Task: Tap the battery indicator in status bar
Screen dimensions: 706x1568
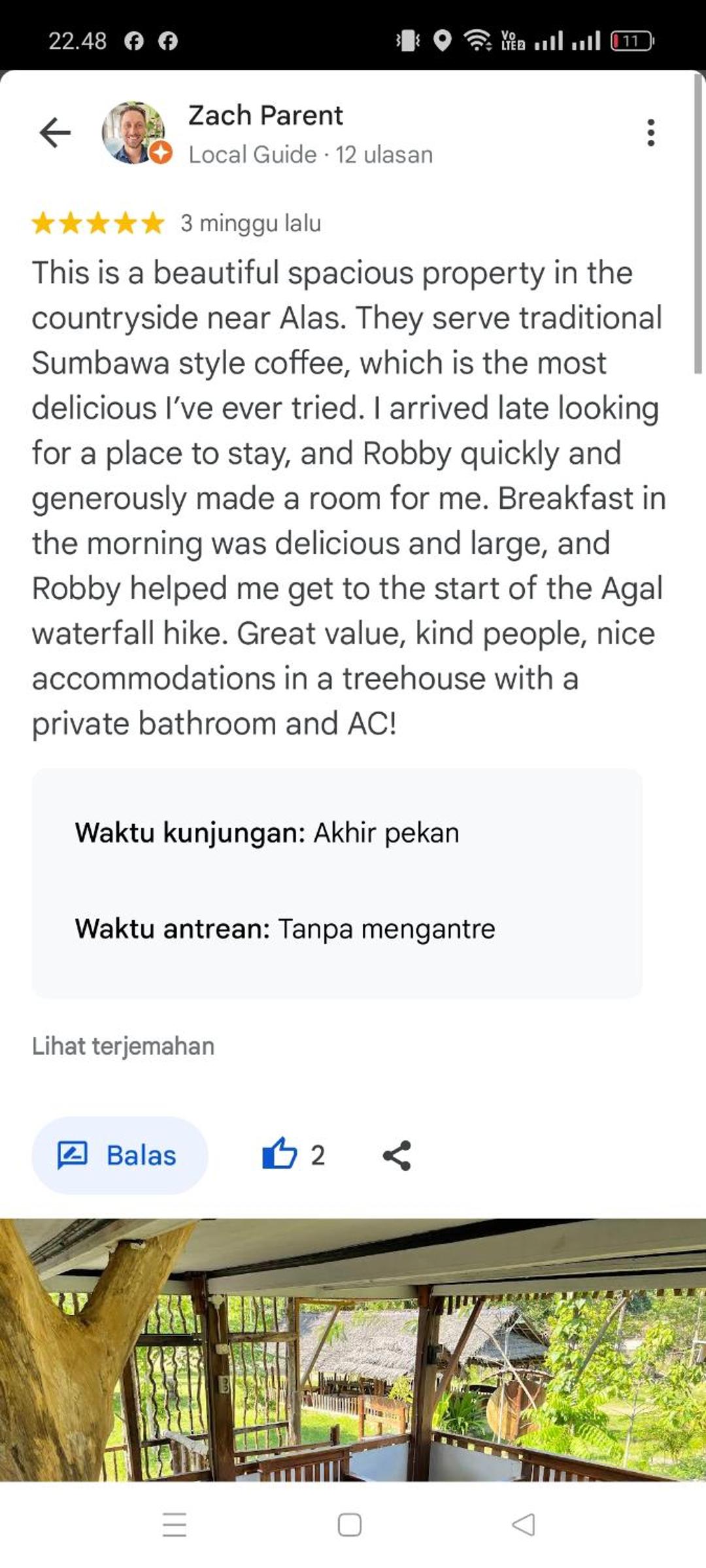Action: [631, 41]
